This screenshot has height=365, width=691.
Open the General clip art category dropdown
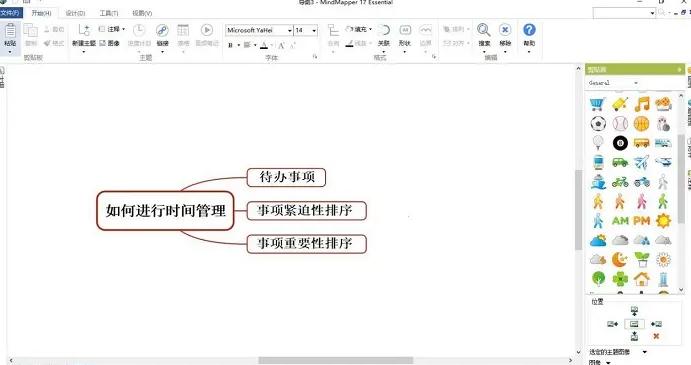pos(613,83)
